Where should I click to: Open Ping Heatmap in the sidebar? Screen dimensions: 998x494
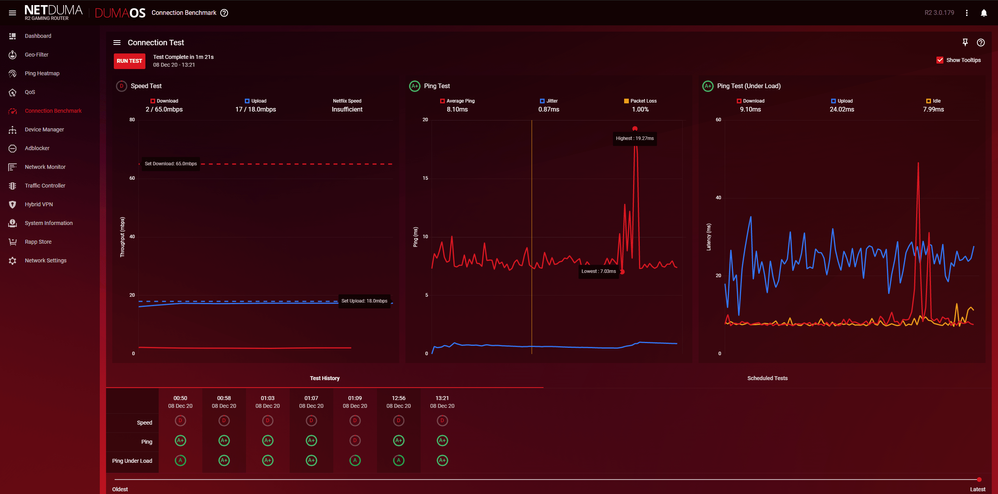pos(41,73)
